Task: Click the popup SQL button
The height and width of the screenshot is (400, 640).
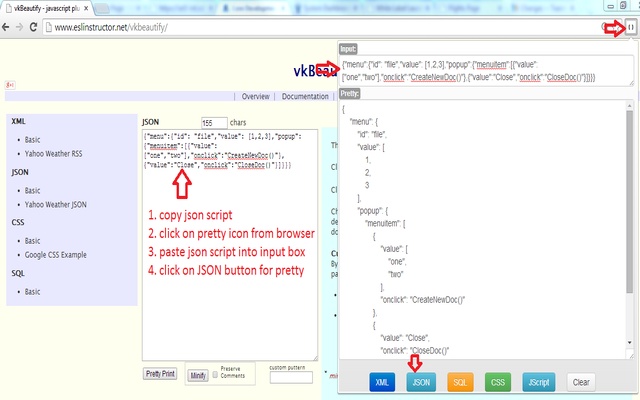Action: click(460, 382)
